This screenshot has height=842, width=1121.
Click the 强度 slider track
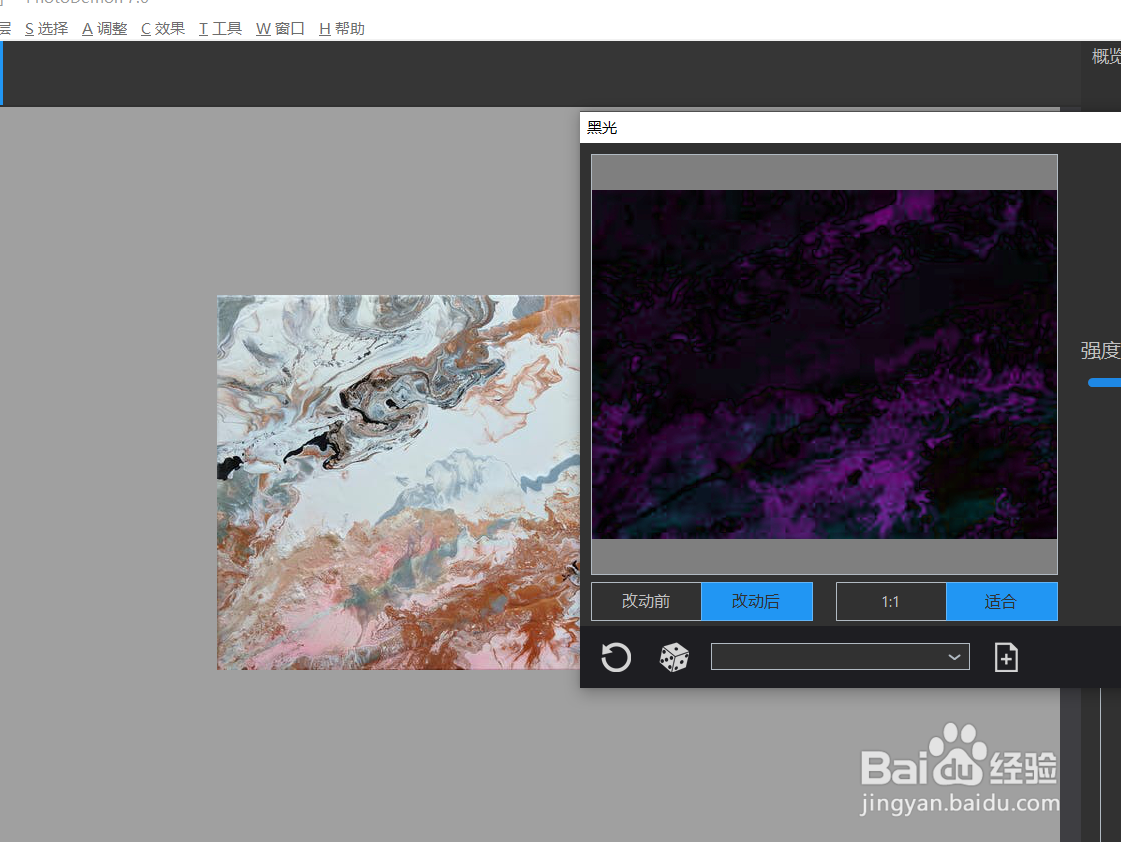point(1105,383)
